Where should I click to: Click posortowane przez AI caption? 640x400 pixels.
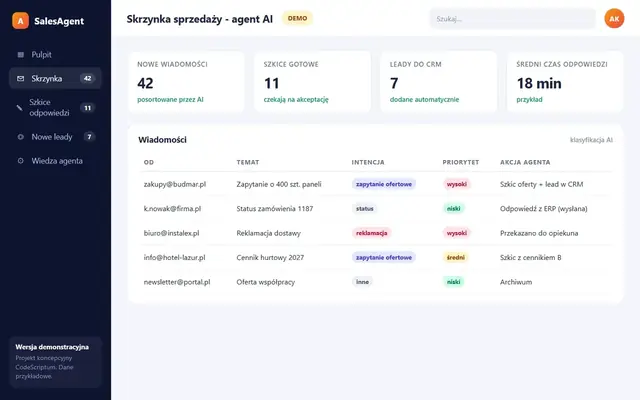pyautogui.click(x=170, y=100)
